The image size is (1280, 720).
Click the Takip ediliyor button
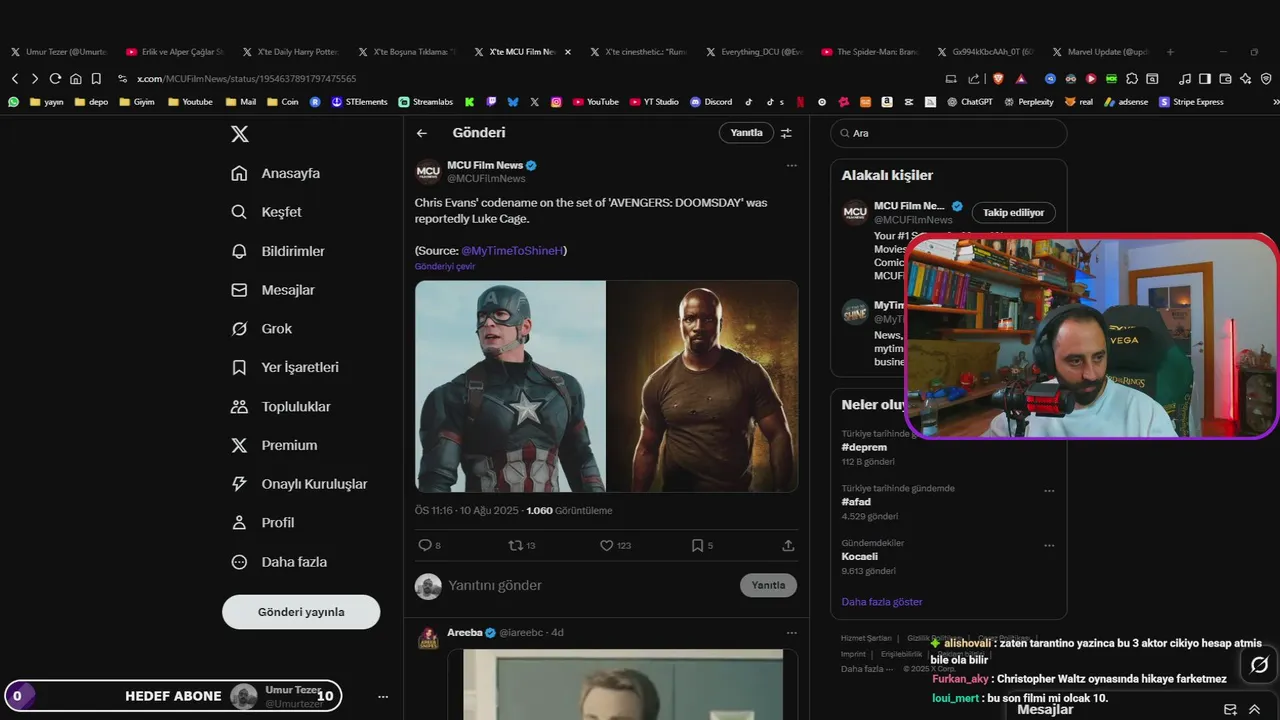pyautogui.click(x=1013, y=212)
